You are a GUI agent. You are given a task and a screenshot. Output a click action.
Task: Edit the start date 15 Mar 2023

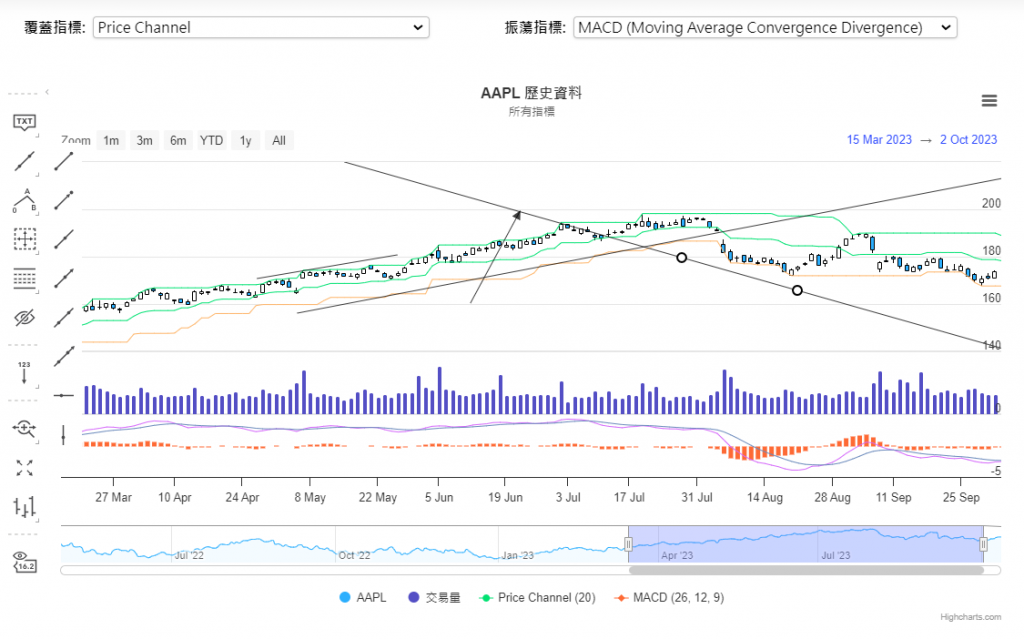pyautogui.click(x=879, y=140)
